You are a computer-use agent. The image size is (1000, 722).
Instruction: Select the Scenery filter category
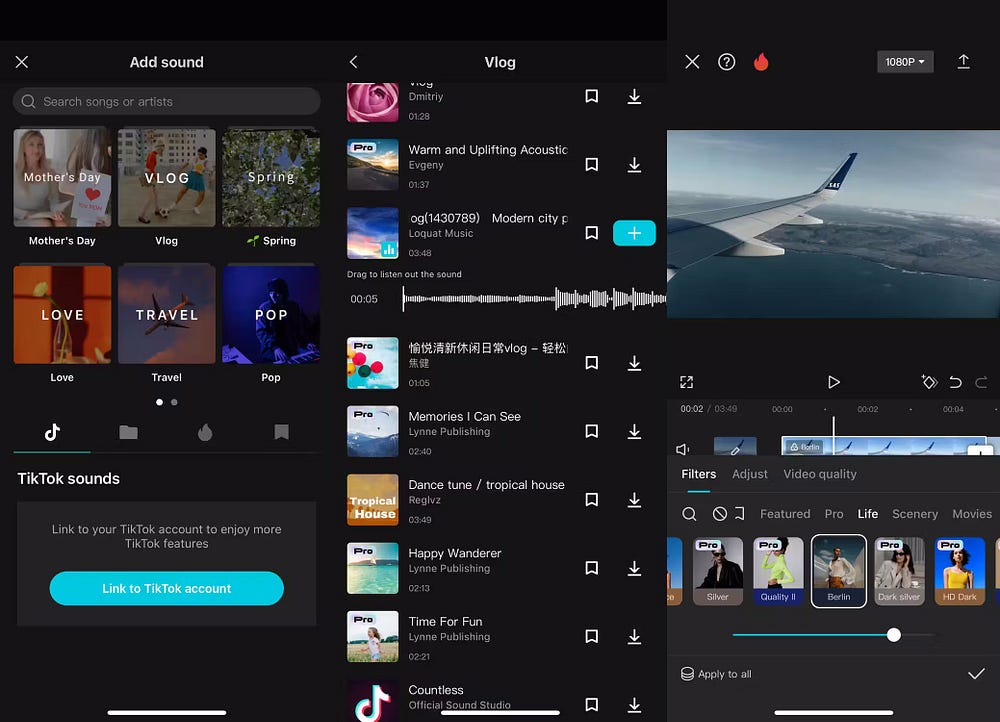point(914,514)
